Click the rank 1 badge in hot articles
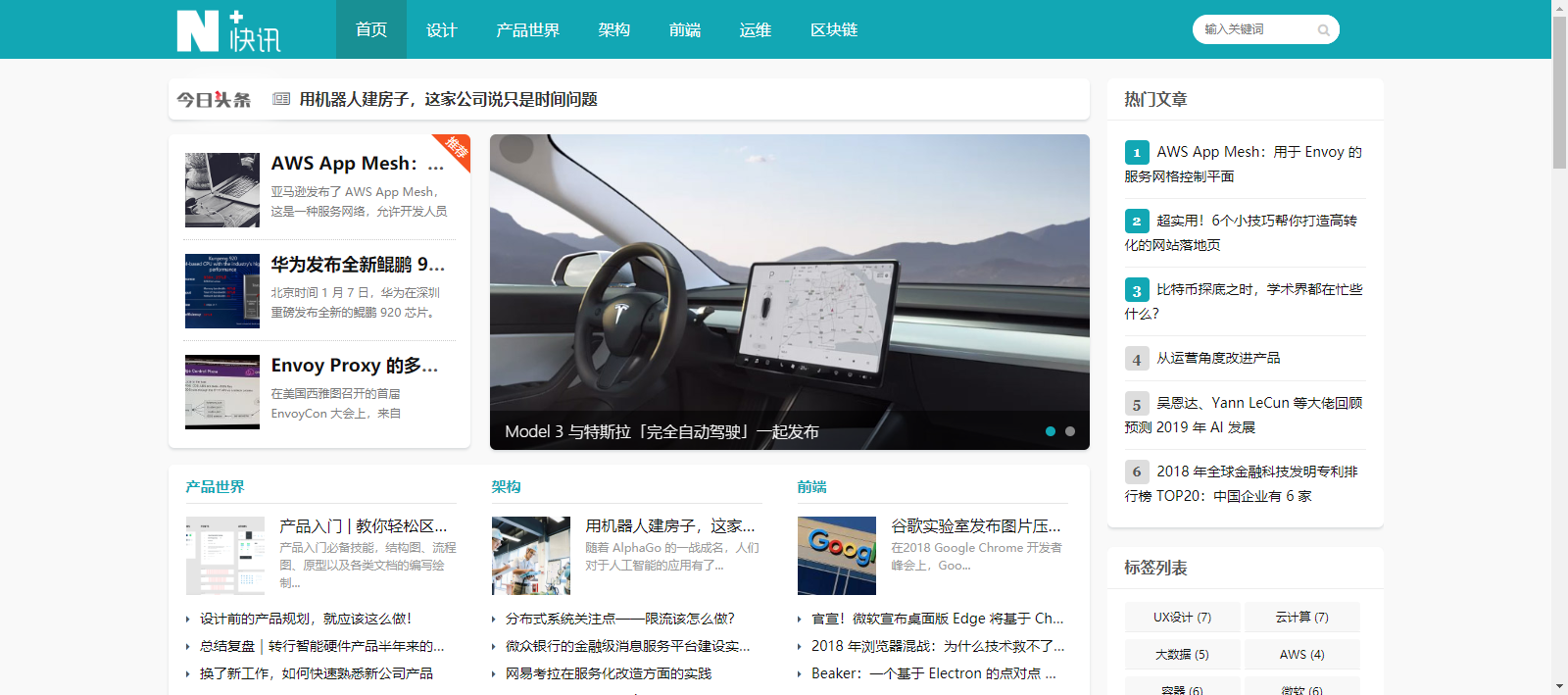 [x=1137, y=153]
